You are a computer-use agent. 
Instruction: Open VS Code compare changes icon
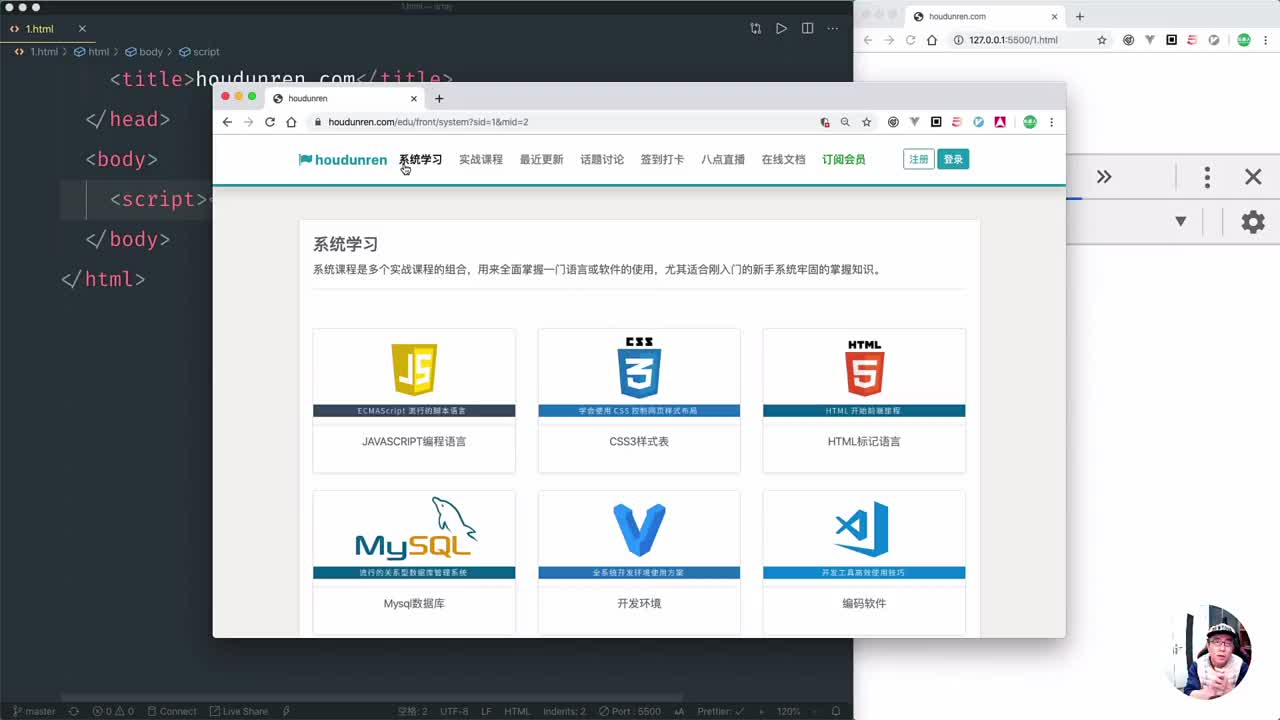point(756,29)
